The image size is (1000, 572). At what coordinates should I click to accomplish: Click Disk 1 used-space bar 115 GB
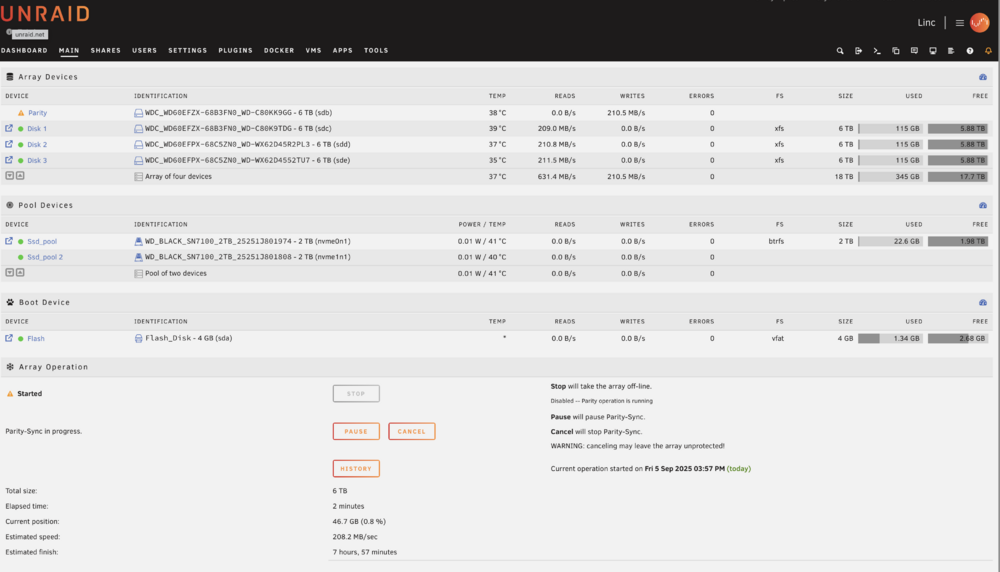pos(890,128)
